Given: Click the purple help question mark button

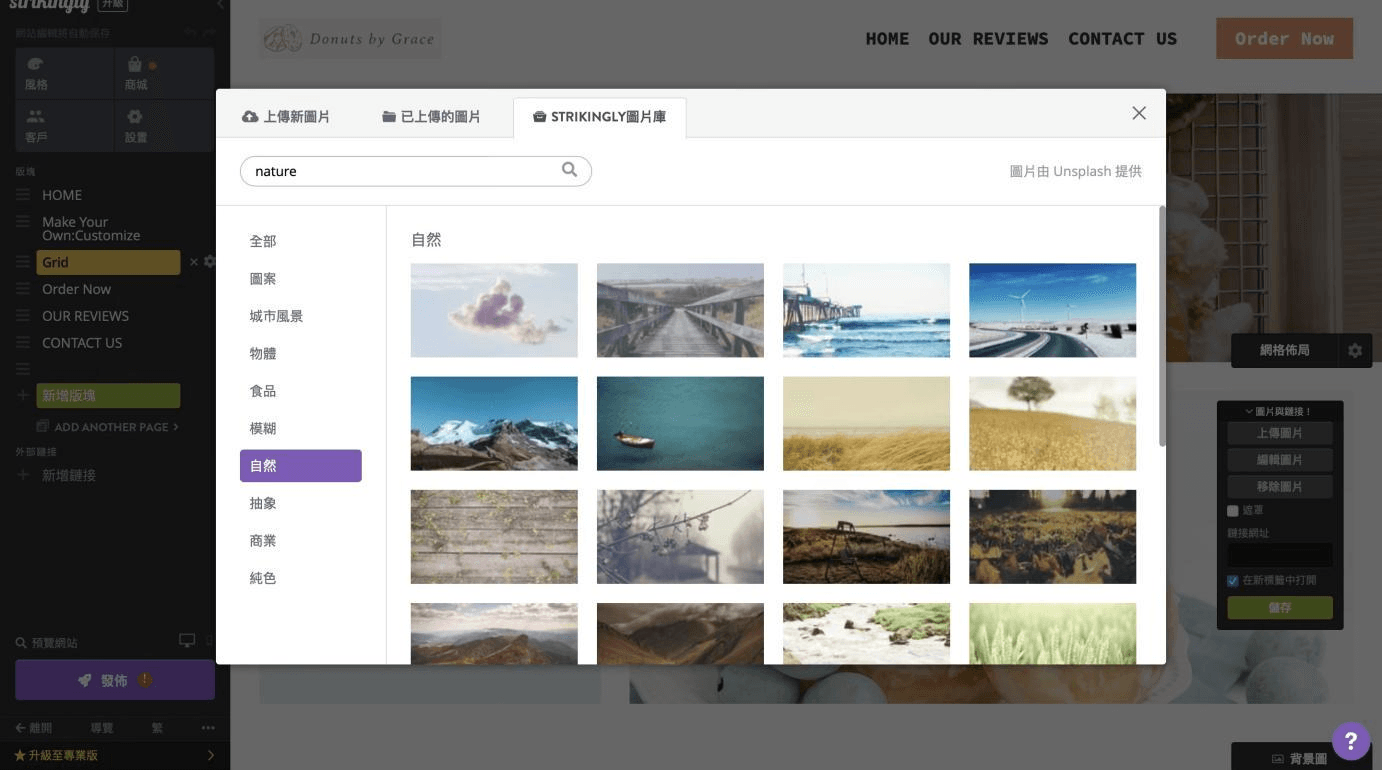Looking at the screenshot, I should click(x=1350, y=741).
